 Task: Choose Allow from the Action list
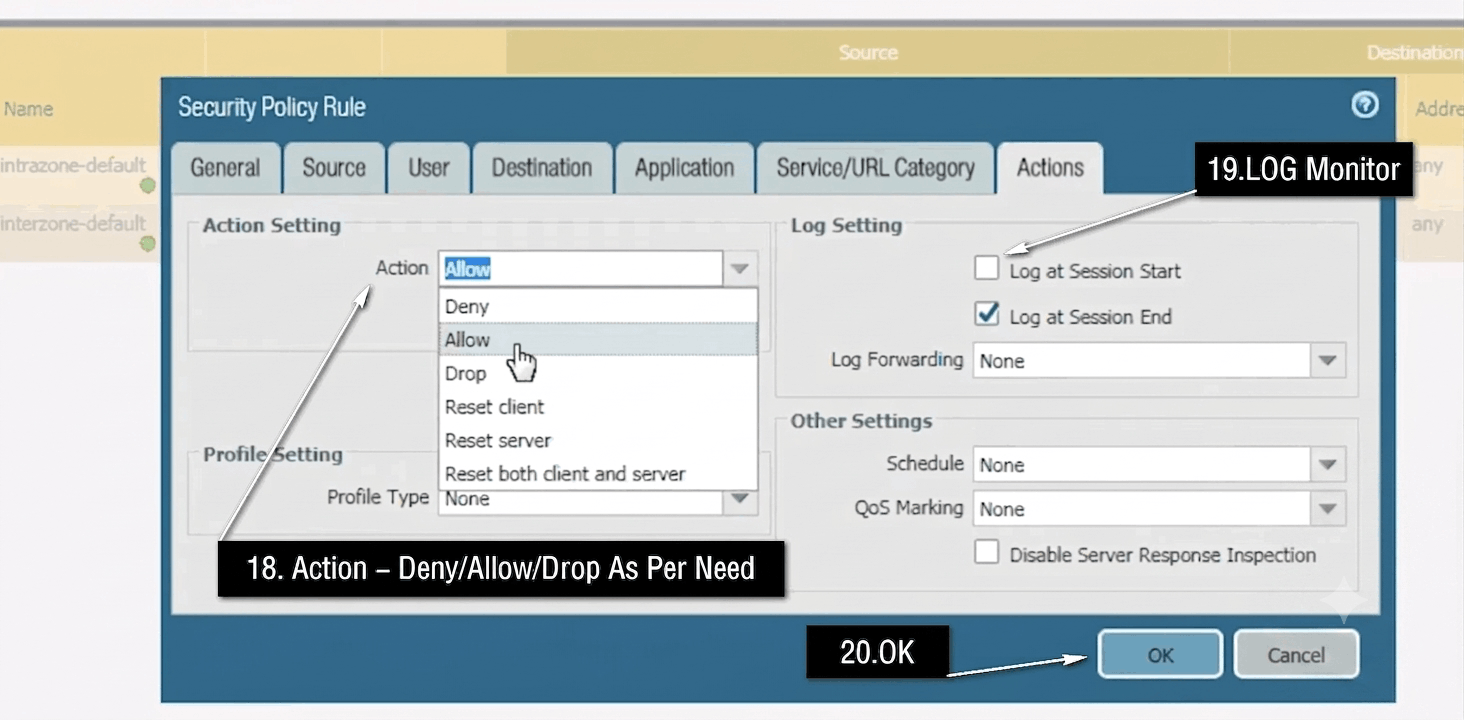click(x=598, y=340)
